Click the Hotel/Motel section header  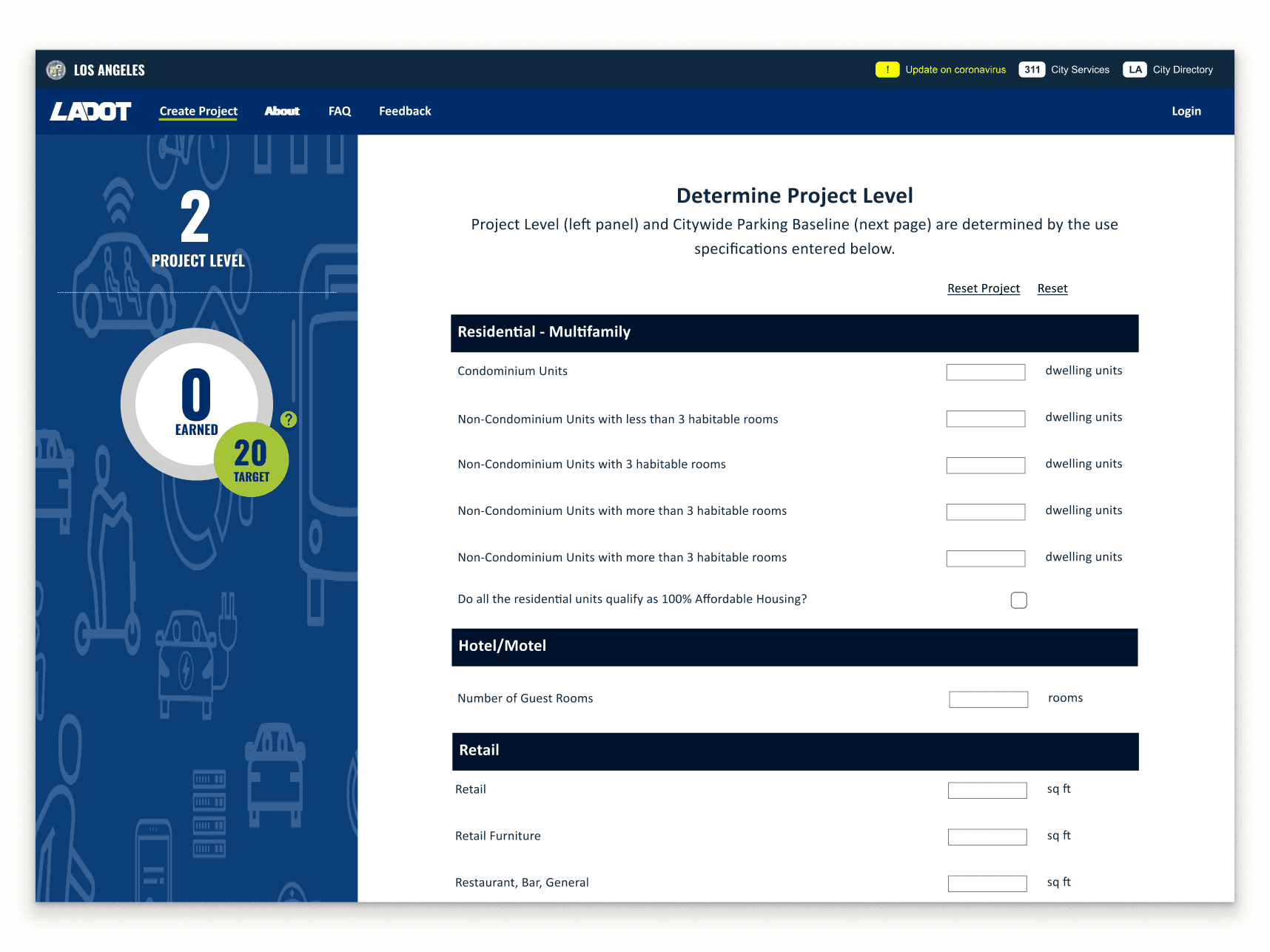(x=794, y=647)
